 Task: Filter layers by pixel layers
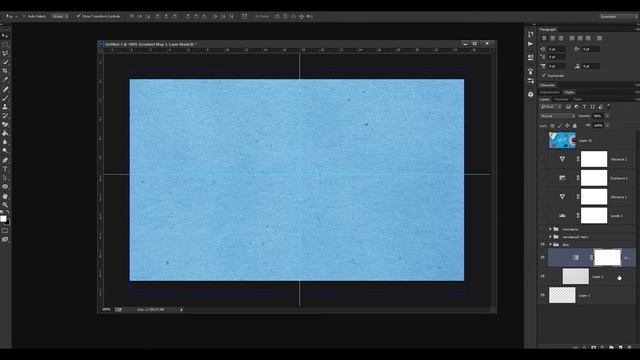coord(568,107)
